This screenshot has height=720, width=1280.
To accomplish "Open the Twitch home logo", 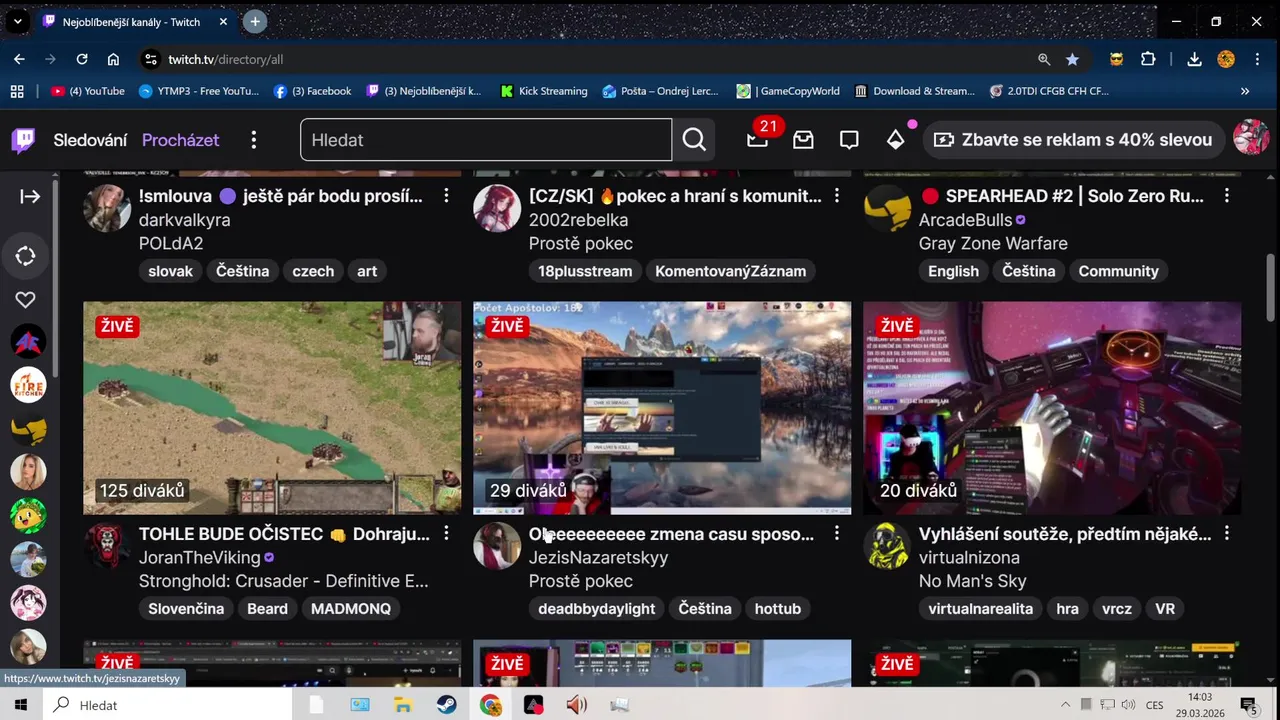I will tap(23, 140).
